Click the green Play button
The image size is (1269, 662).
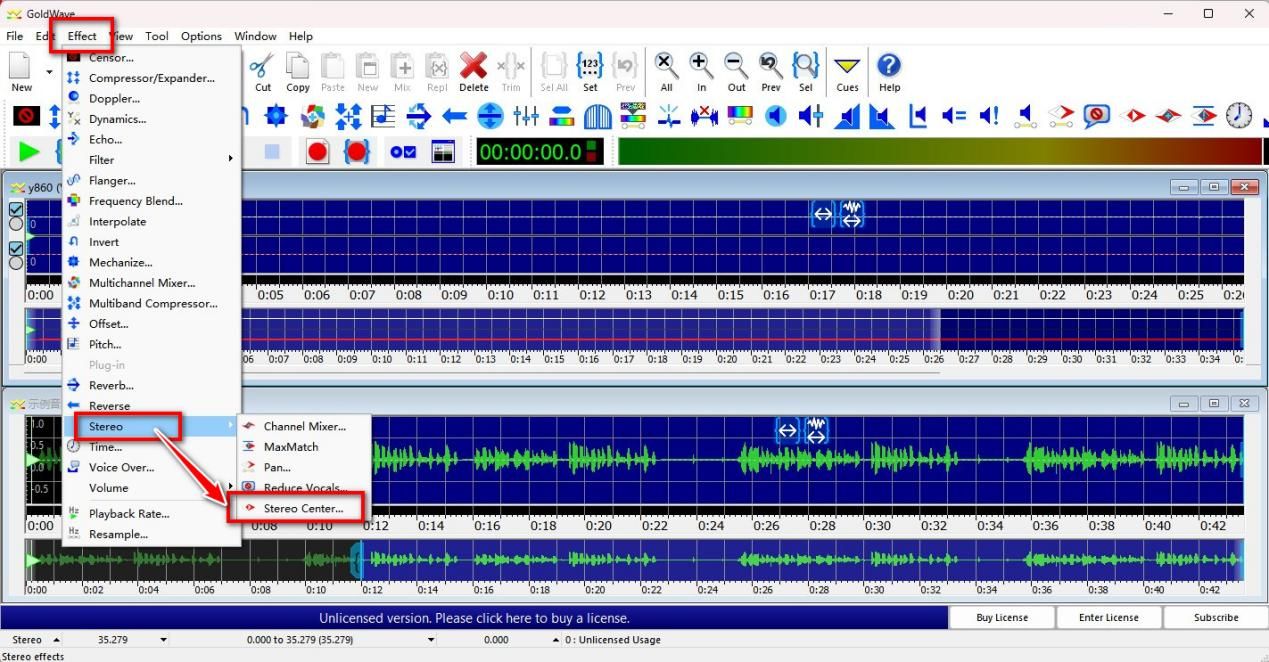(x=29, y=152)
